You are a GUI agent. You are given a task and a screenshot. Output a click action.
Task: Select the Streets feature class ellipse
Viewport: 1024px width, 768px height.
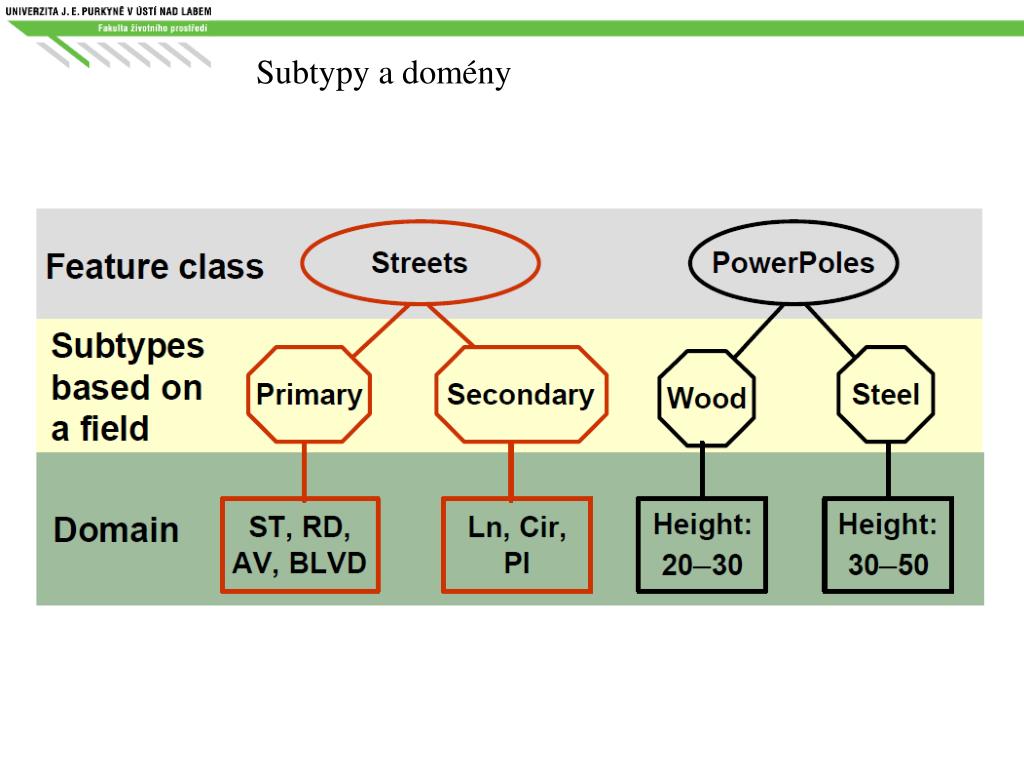[420, 263]
